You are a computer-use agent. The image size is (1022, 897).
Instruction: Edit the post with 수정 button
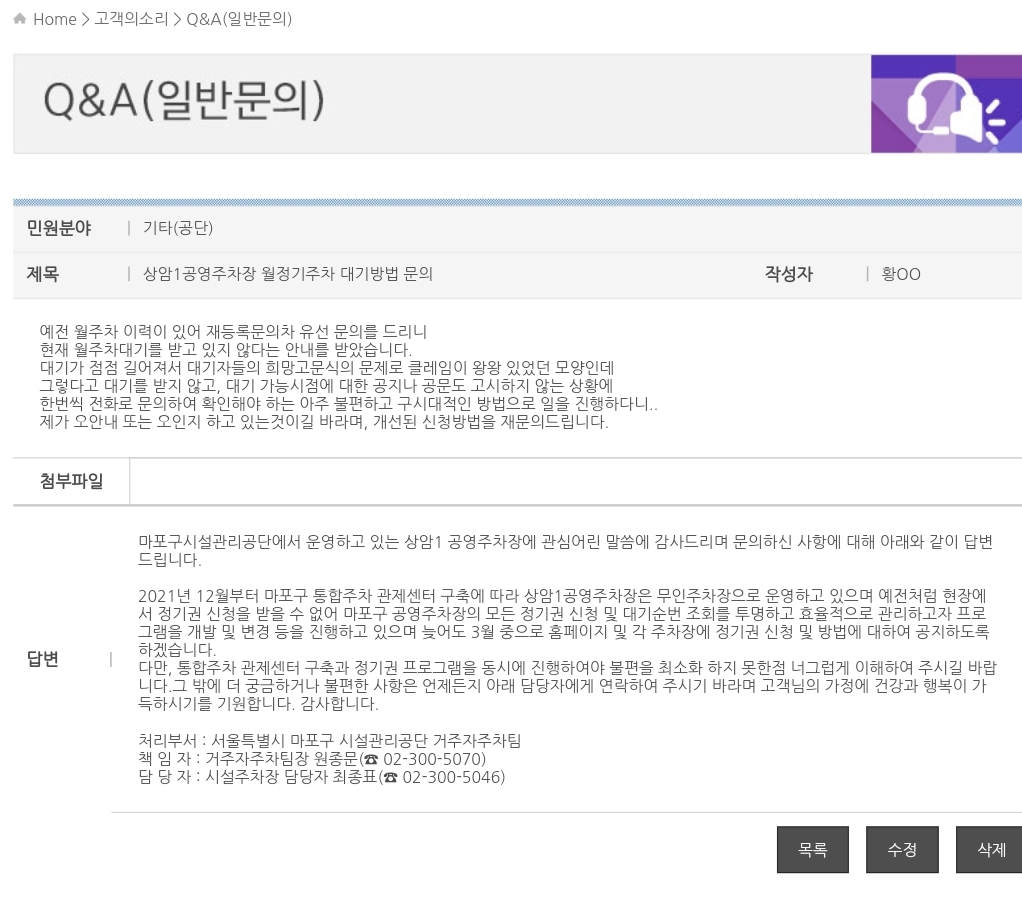click(x=901, y=850)
